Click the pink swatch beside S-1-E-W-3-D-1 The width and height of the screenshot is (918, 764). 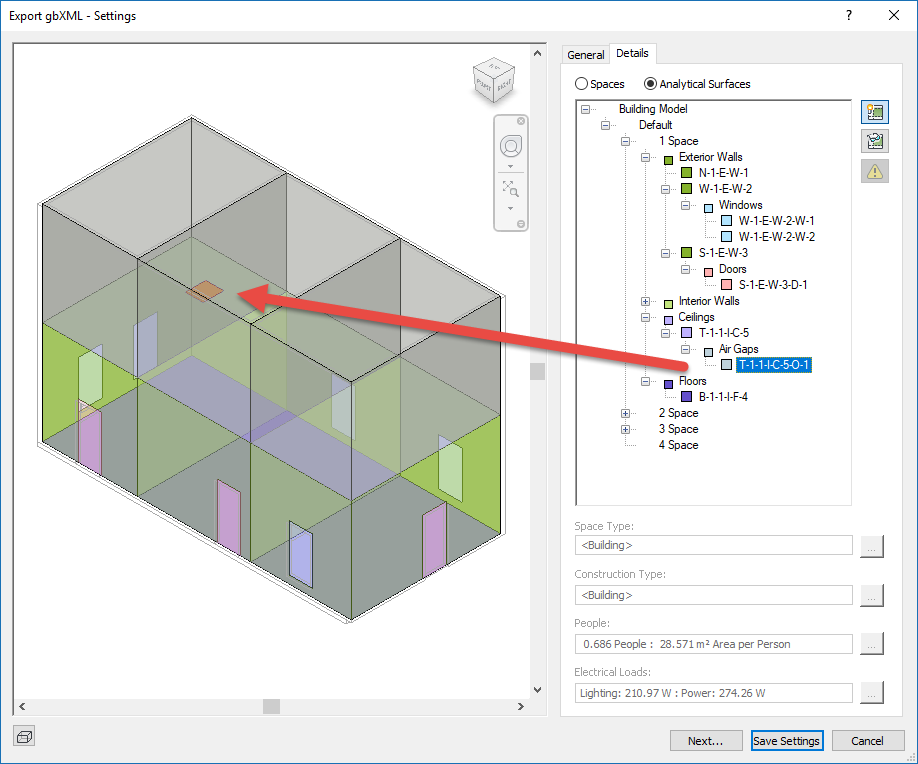tap(727, 285)
